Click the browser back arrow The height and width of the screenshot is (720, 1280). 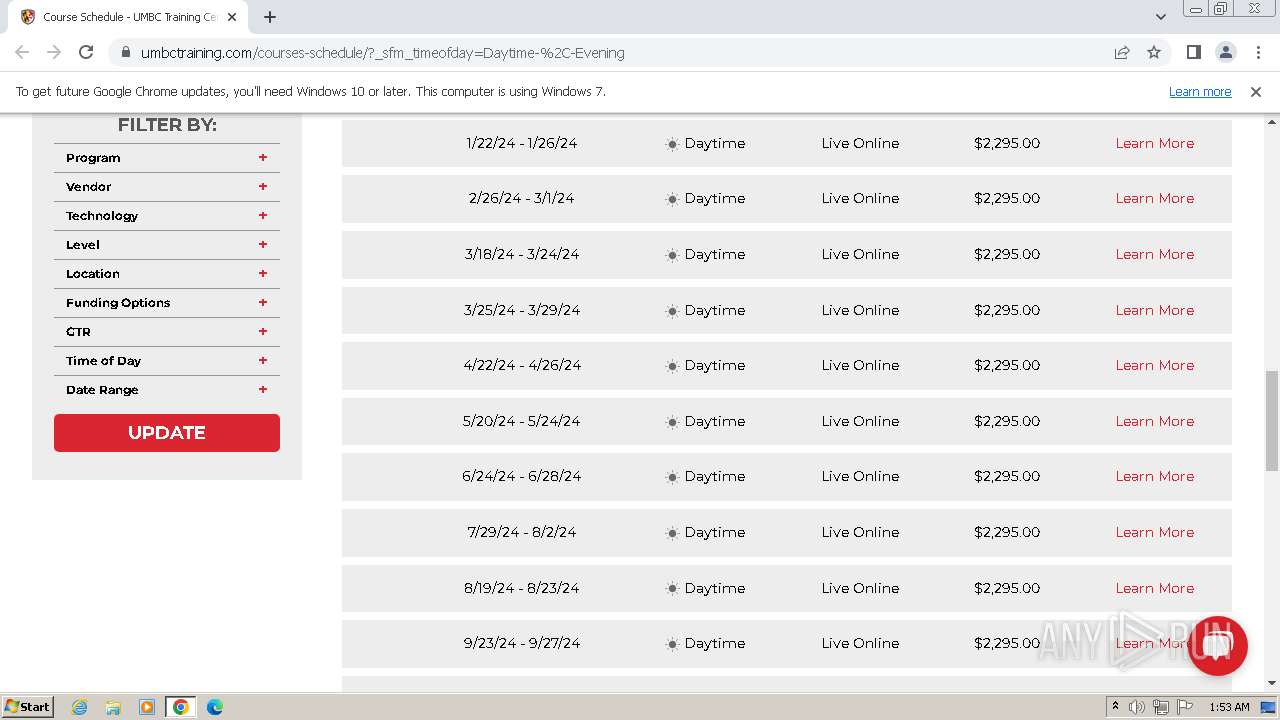(x=22, y=52)
